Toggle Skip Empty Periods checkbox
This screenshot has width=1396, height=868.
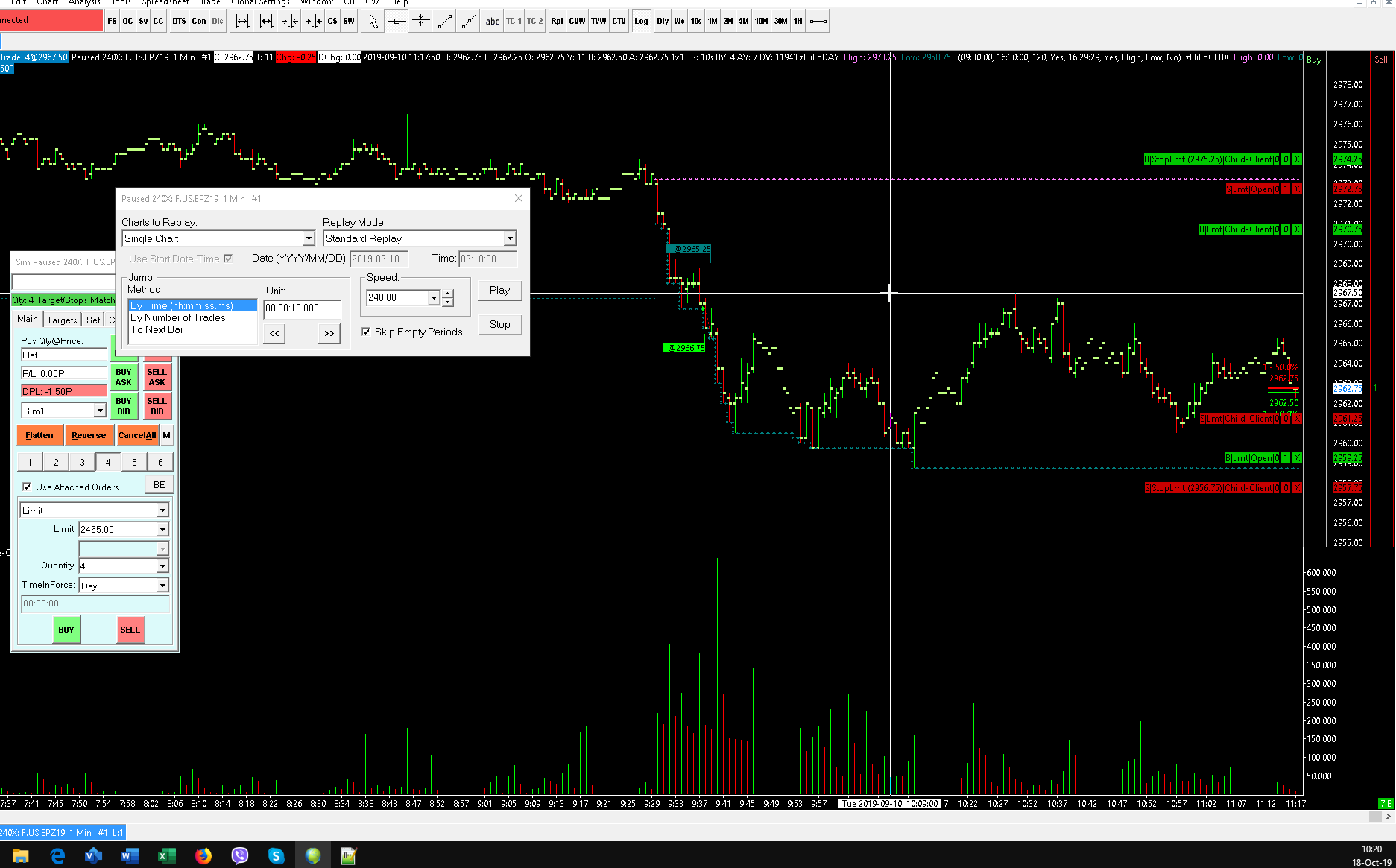coord(366,332)
